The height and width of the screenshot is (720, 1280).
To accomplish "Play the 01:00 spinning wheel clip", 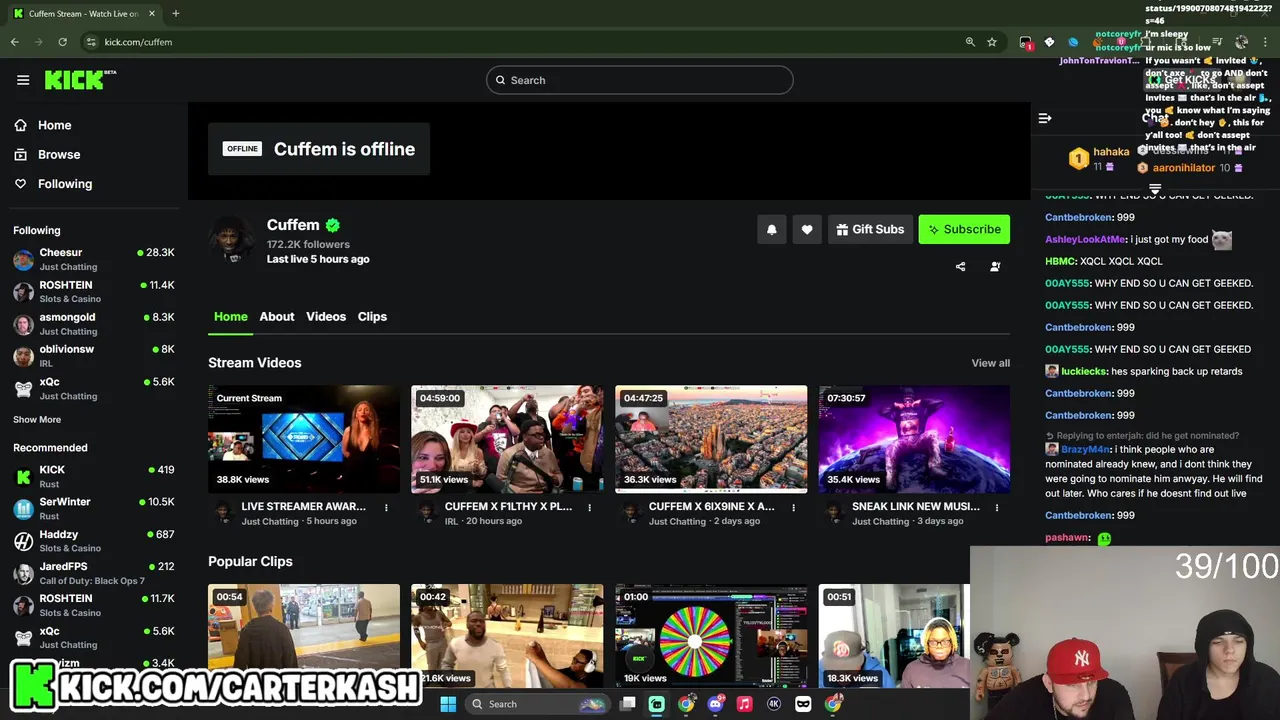I will tap(711, 636).
